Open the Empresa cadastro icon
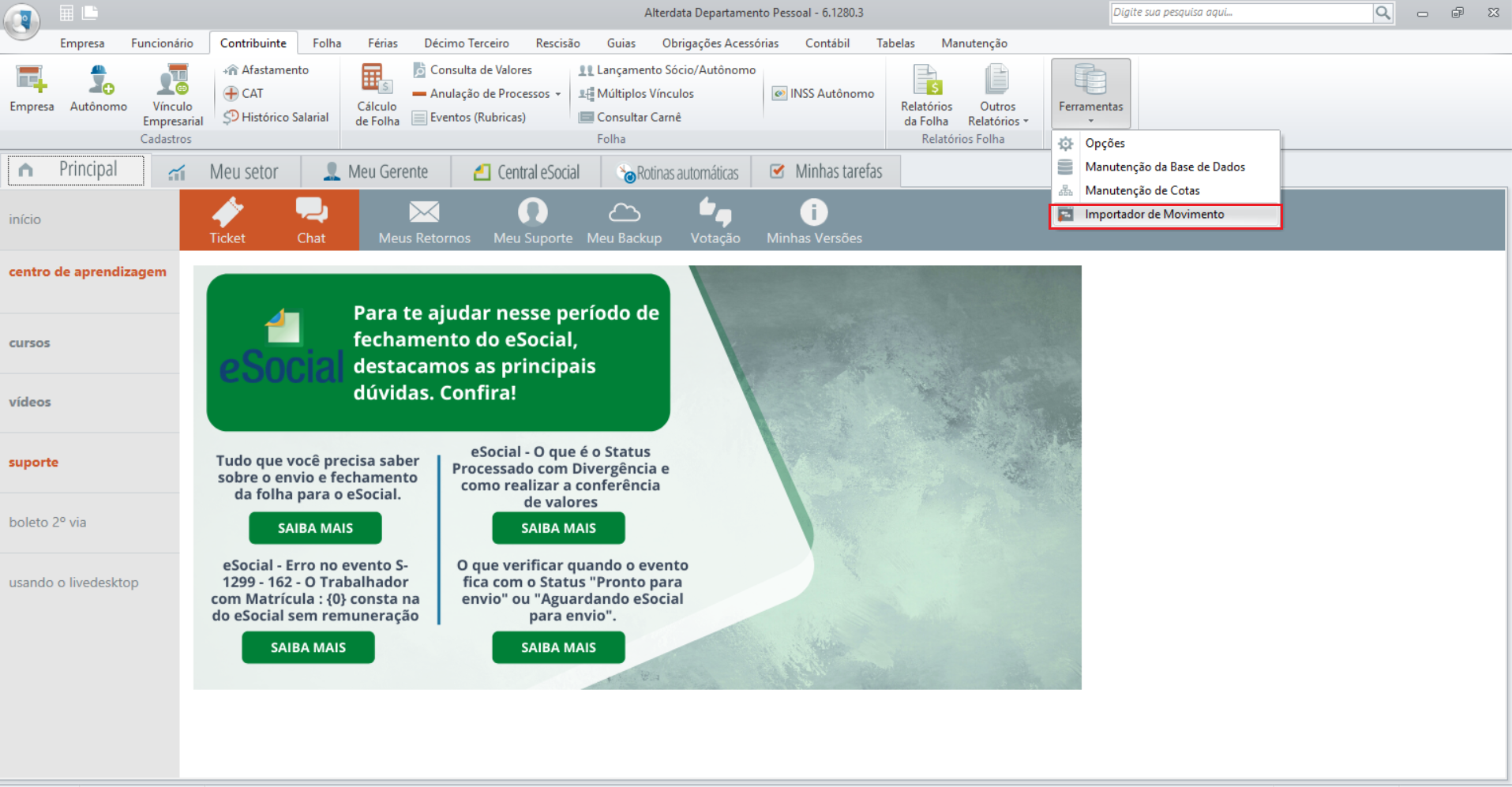Image resolution: width=1512 pixels, height=787 pixels. click(32, 88)
